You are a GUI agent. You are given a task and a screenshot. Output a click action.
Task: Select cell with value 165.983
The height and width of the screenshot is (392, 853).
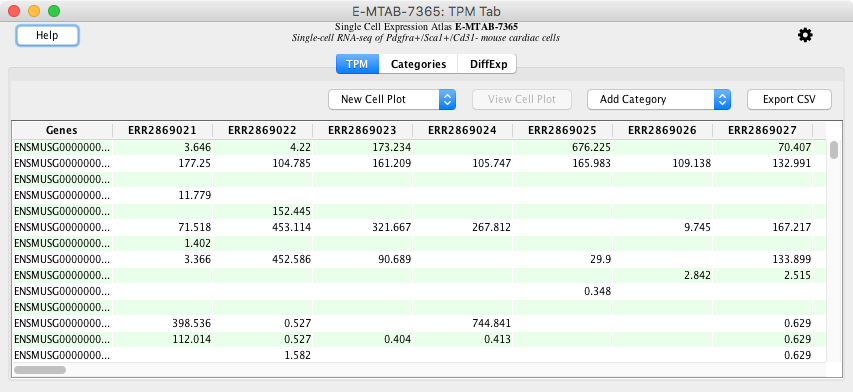tap(563, 163)
